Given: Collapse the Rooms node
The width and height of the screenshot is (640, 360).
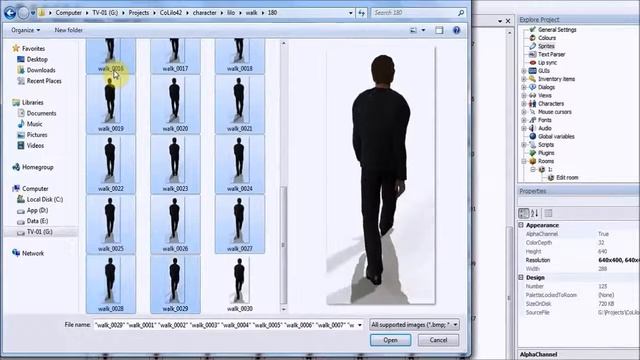Looking at the screenshot, I should (x=524, y=161).
